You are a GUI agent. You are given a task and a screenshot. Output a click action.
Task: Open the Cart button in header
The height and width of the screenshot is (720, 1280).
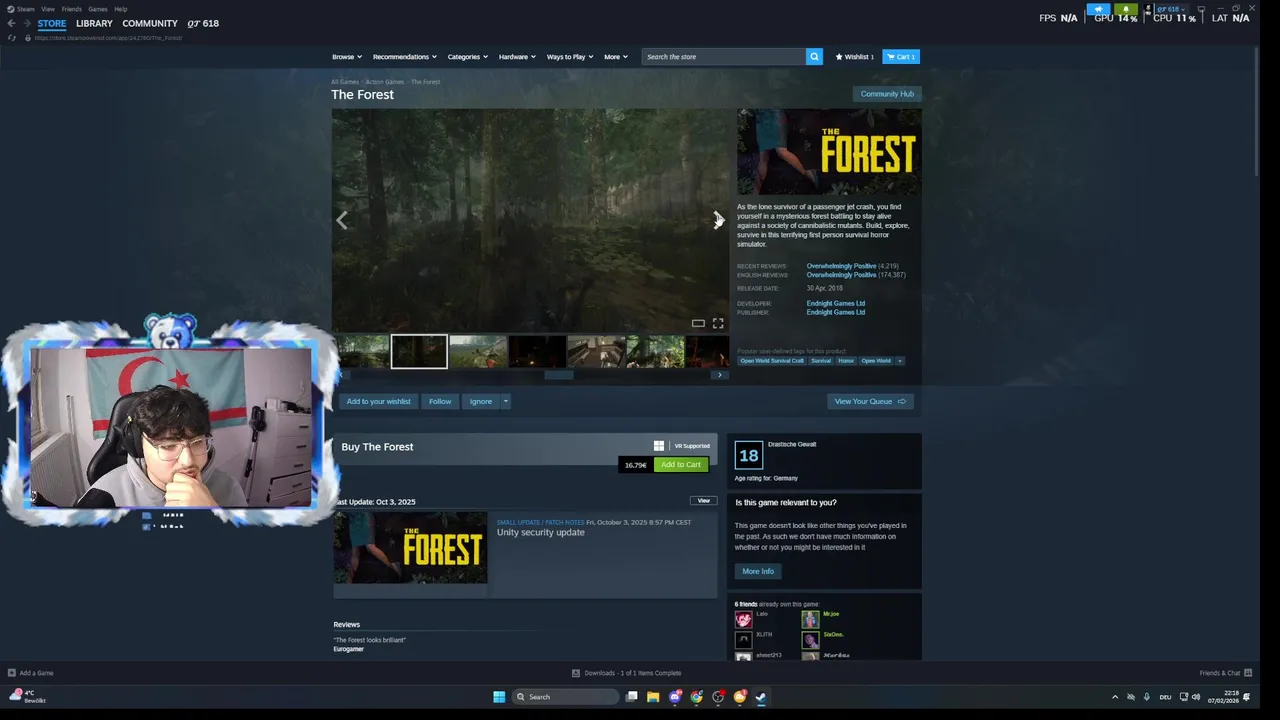click(901, 57)
